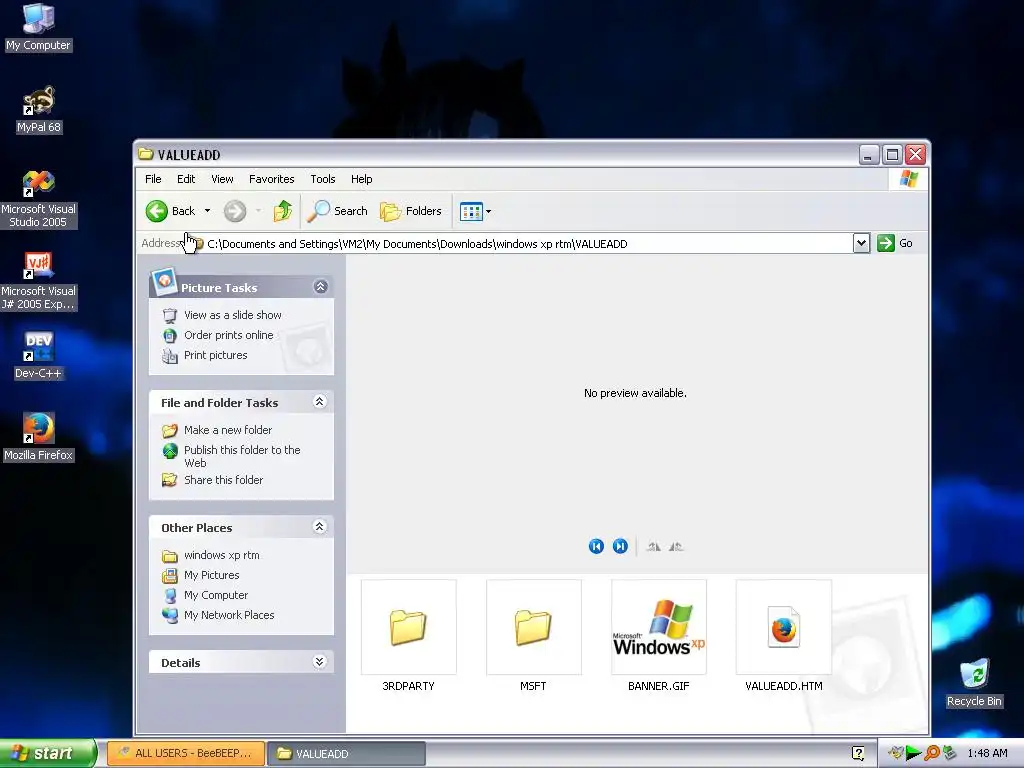The height and width of the screenshot is (768, 1024).
Task: Select Microsoft Visual Studio 2005 desktop icon
Action: [39, 199]
